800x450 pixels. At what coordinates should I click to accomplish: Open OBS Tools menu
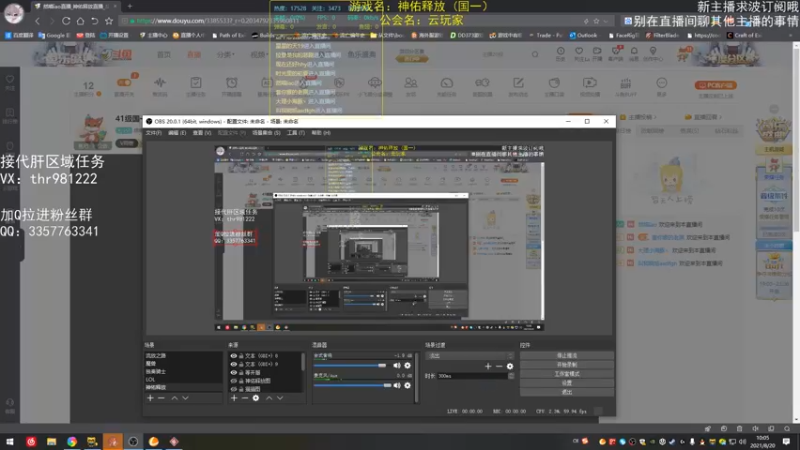click(x=295, y=133)
